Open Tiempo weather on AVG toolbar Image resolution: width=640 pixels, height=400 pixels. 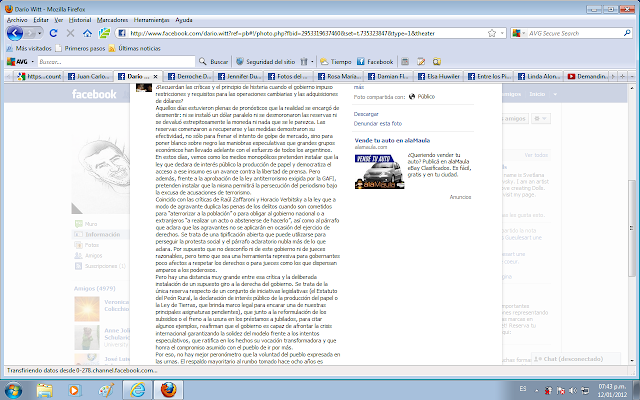336,62
